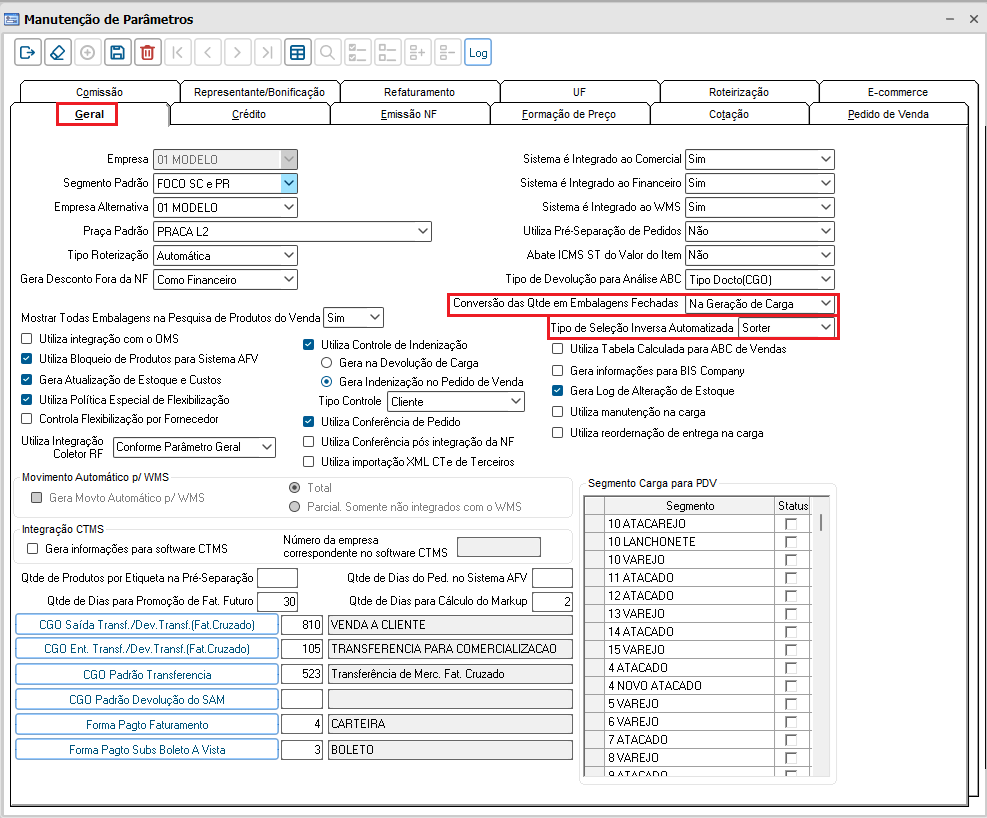Screen dimensions: 987x818
Task: Open Tipo Roterização dropdown
Action: [289, 255]
